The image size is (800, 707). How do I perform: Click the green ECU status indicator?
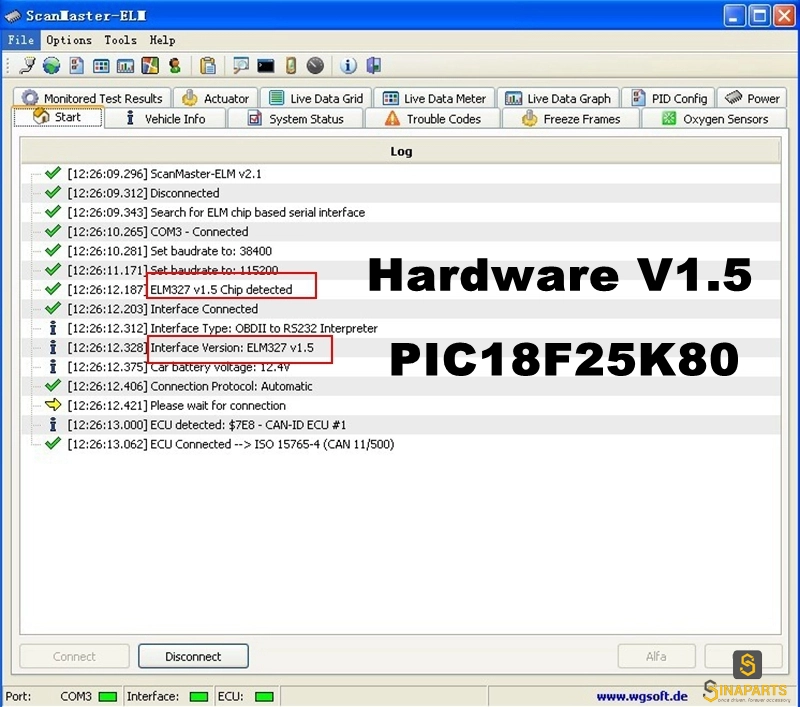coord(264,697)
